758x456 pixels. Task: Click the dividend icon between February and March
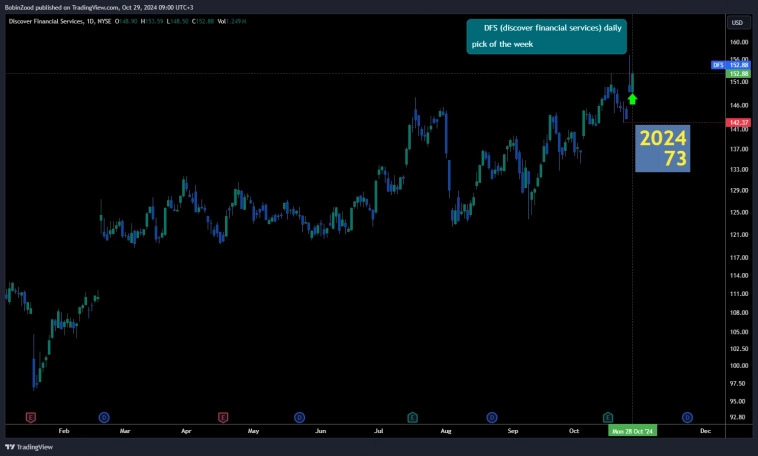[x=104, y=416]
